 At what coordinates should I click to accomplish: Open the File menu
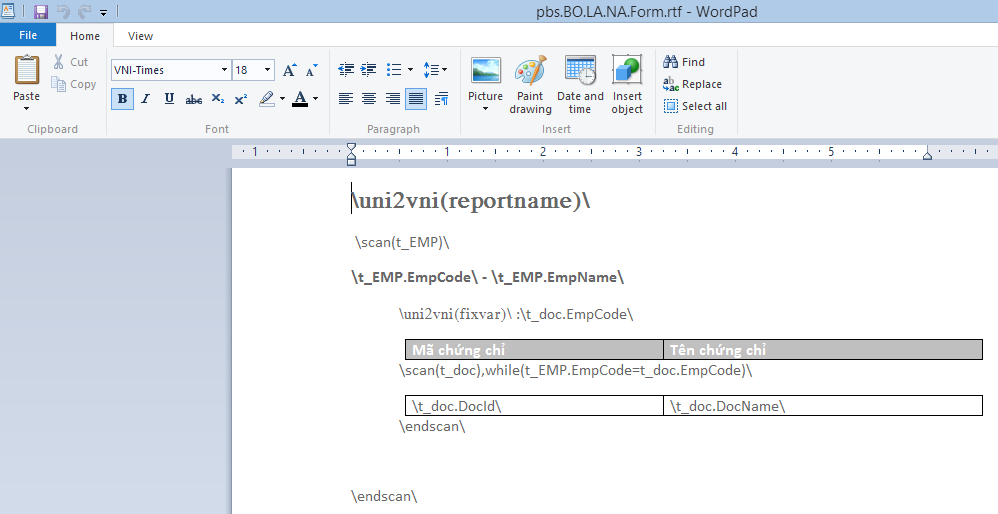tap(28, 36)
